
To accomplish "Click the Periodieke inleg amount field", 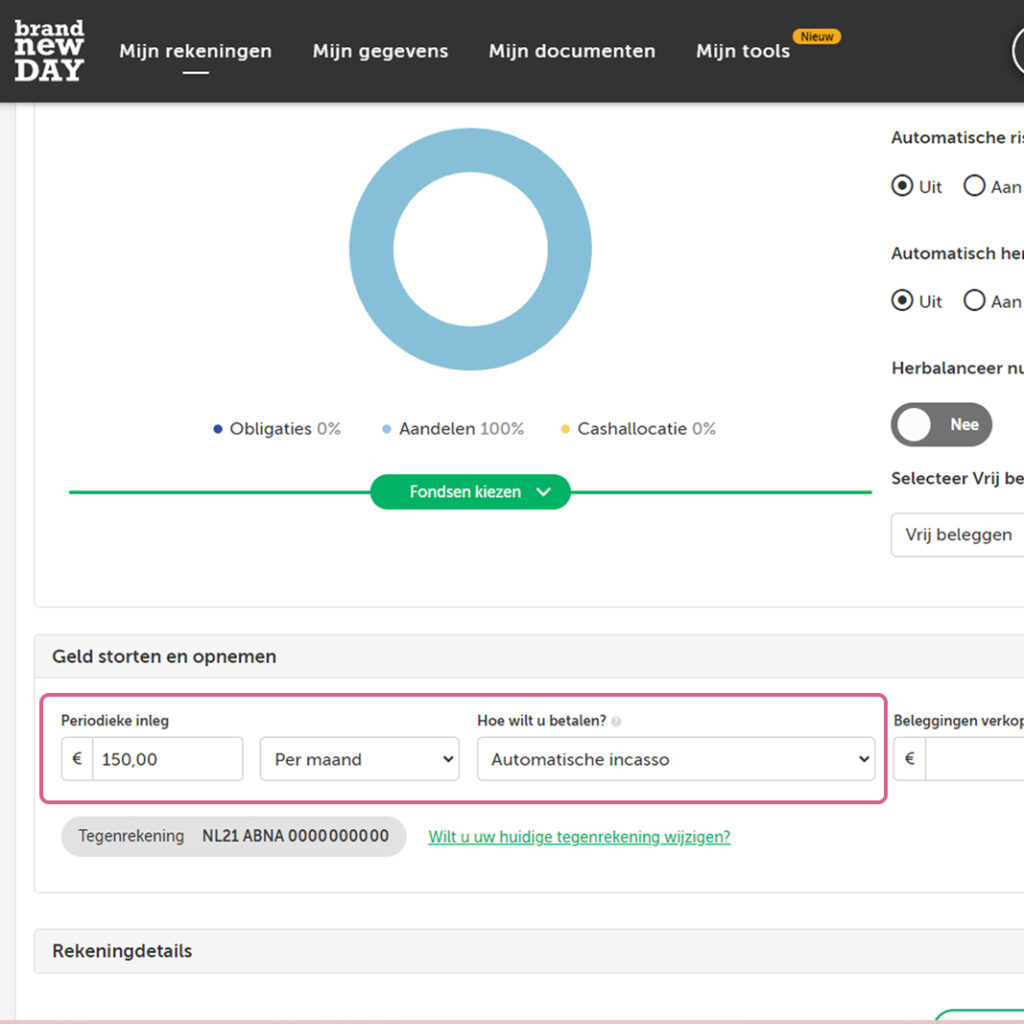I will [167, 759].
